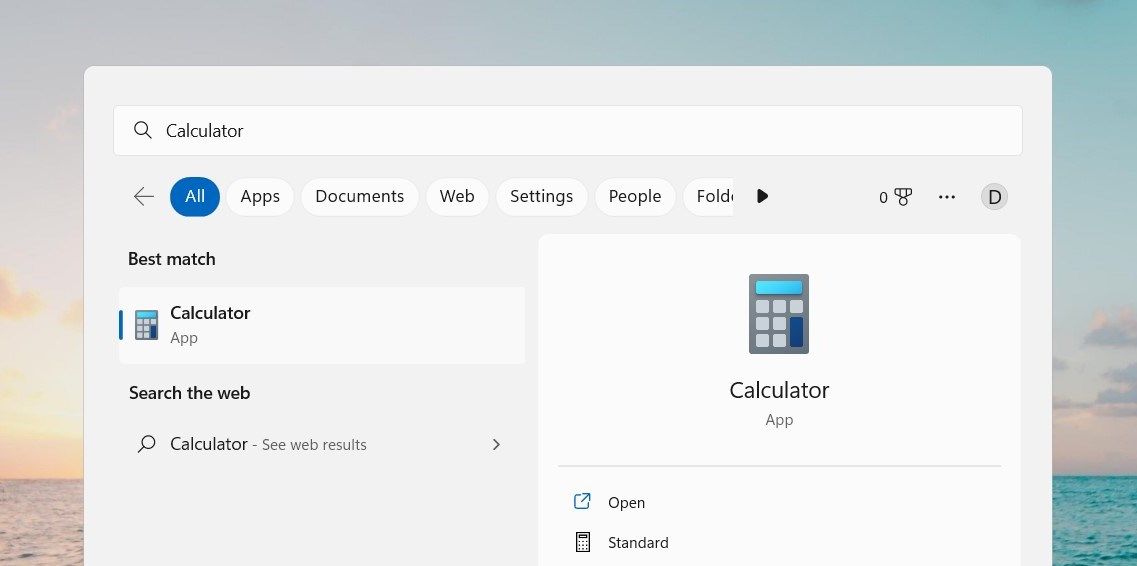Click the D account avatar
1137x566 pixels.
pos(994,197)
